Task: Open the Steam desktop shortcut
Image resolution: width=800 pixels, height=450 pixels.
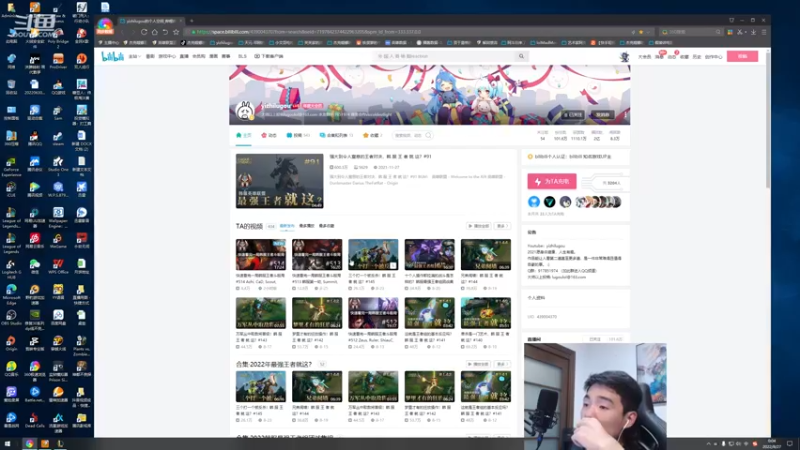Action: tap(58, 139)
